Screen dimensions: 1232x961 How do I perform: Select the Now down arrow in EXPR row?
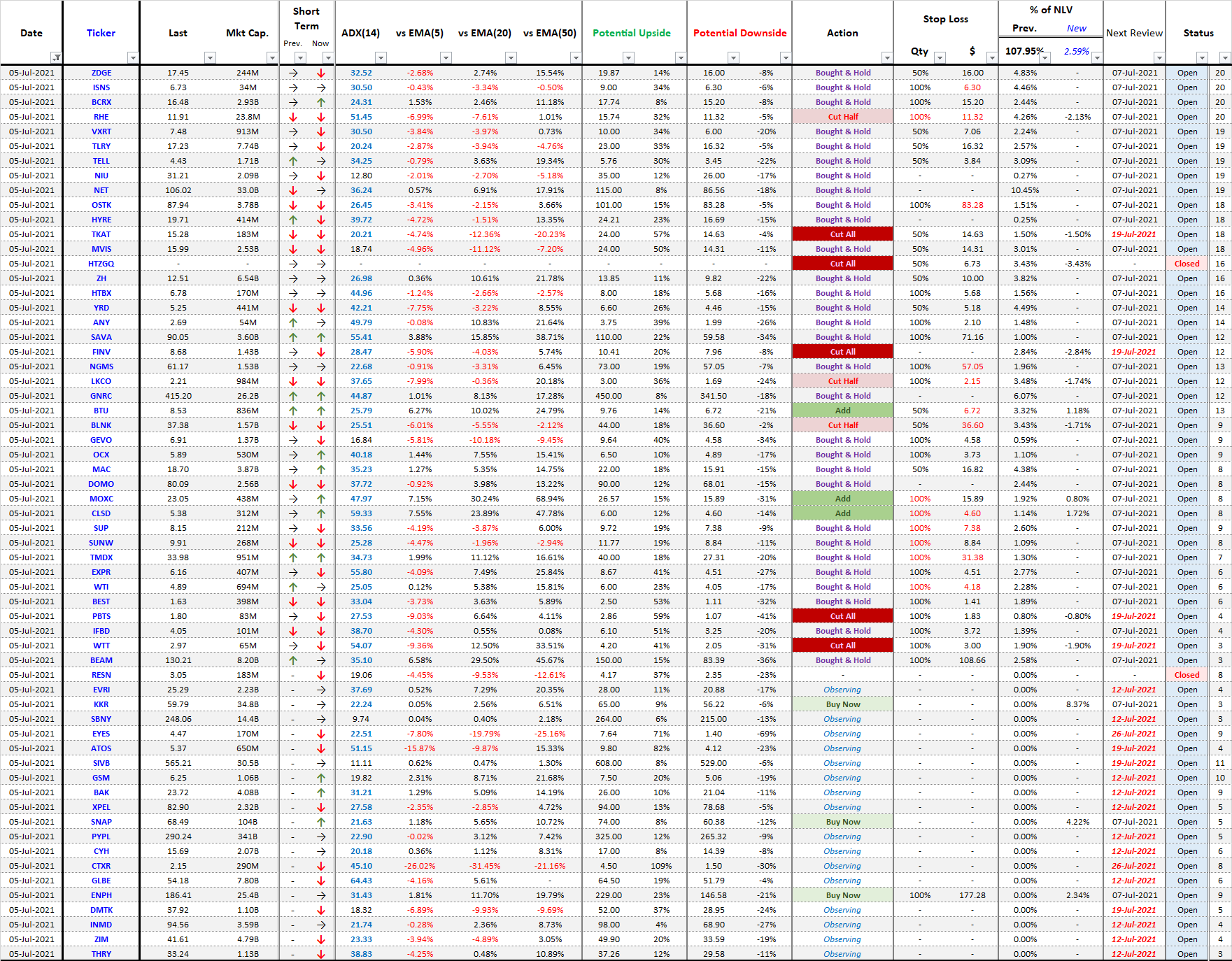[x=321, y=572]
